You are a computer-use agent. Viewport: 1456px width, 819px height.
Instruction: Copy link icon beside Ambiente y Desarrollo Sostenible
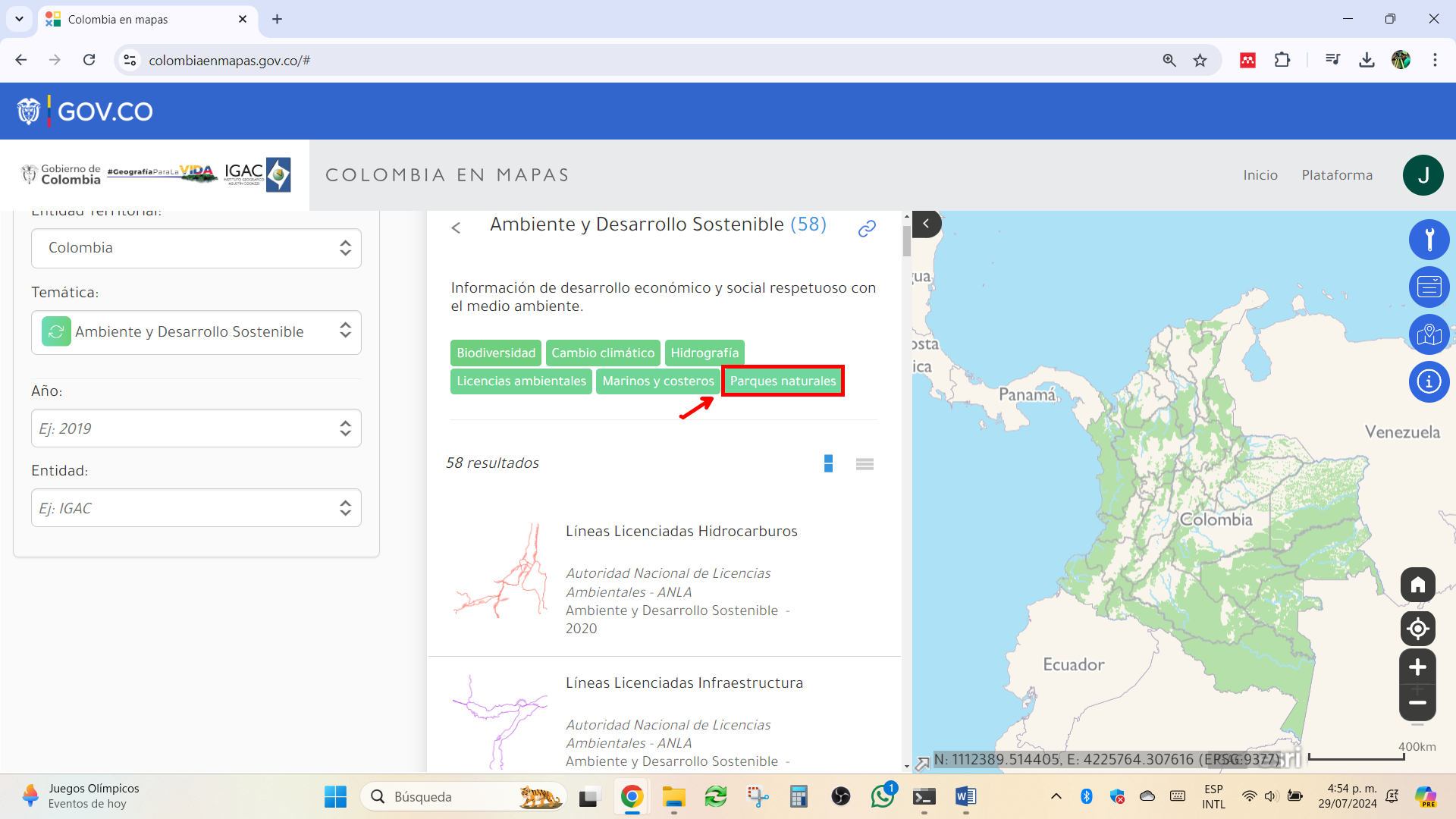867,228
